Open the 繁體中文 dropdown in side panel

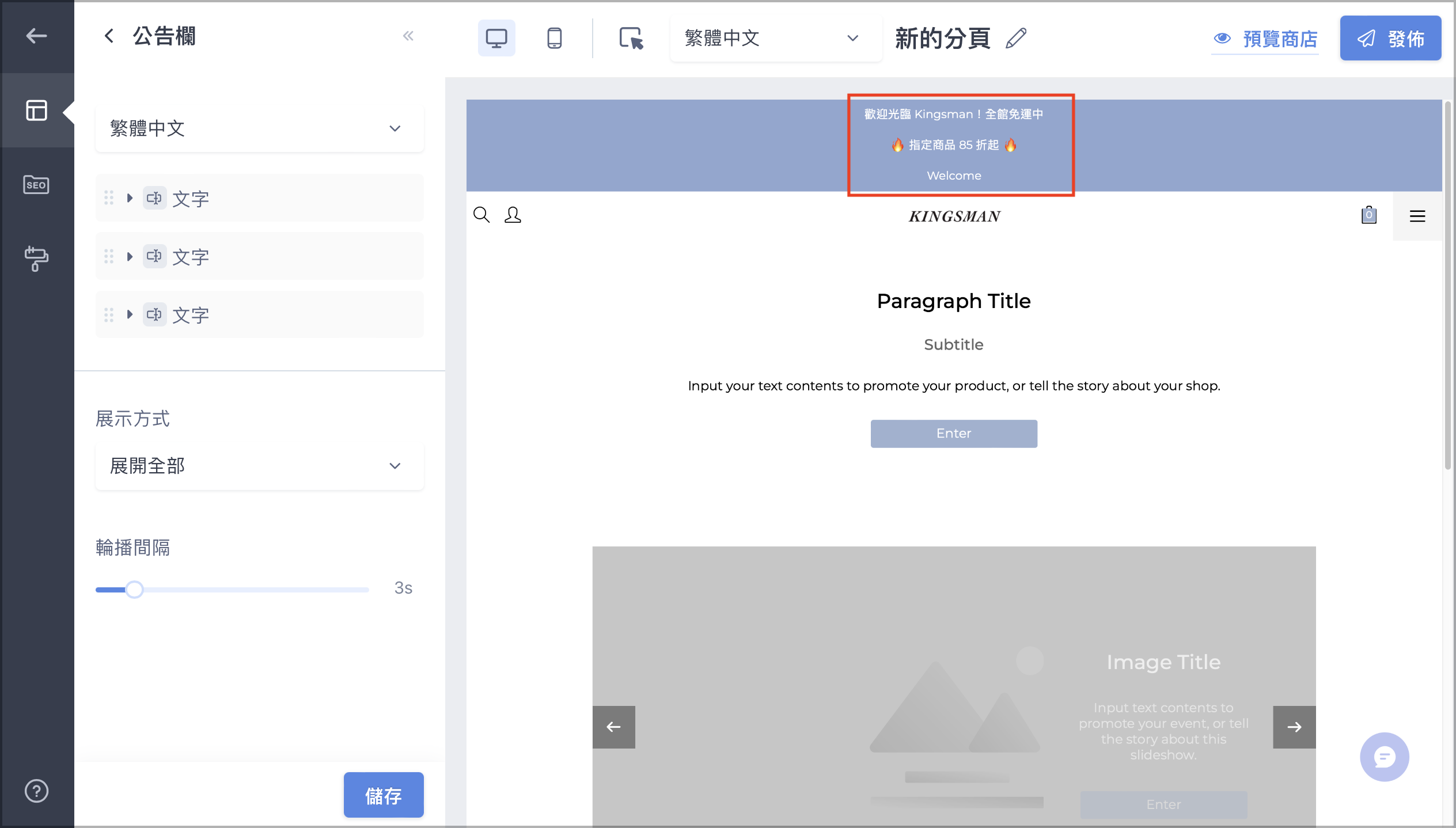click(x=259, y=128)
